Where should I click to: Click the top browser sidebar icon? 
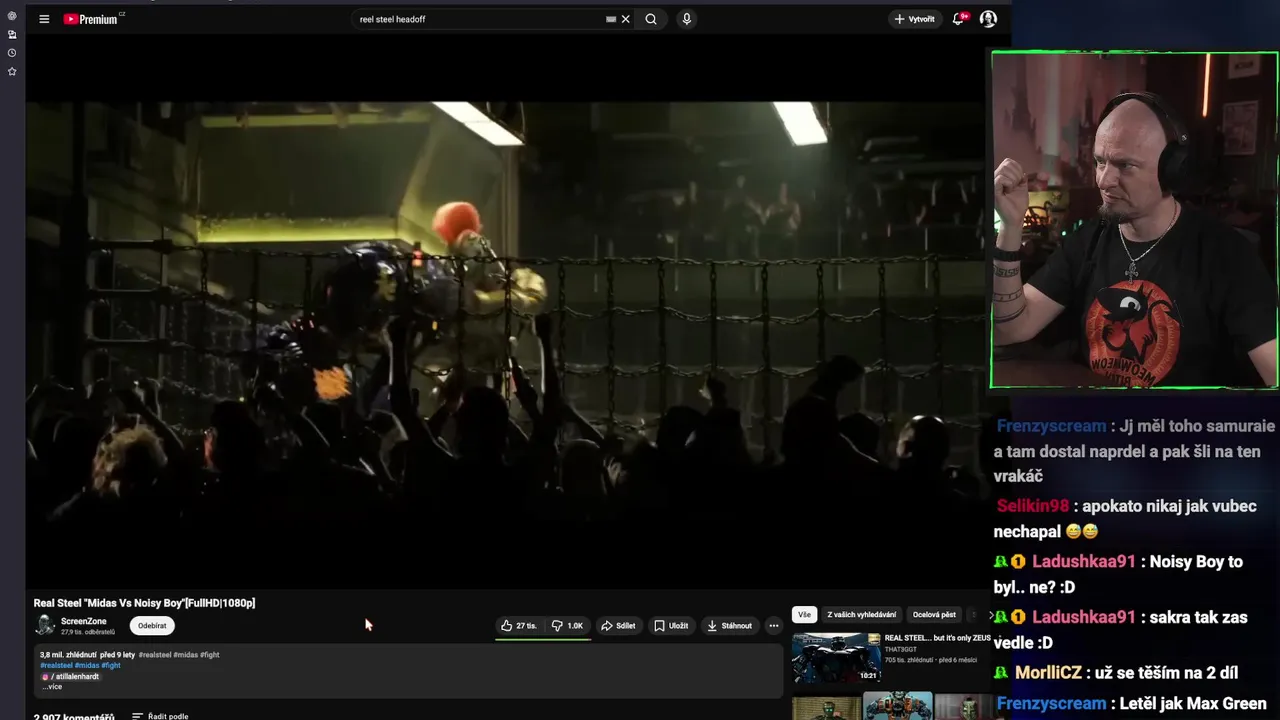tap(12, 16)
